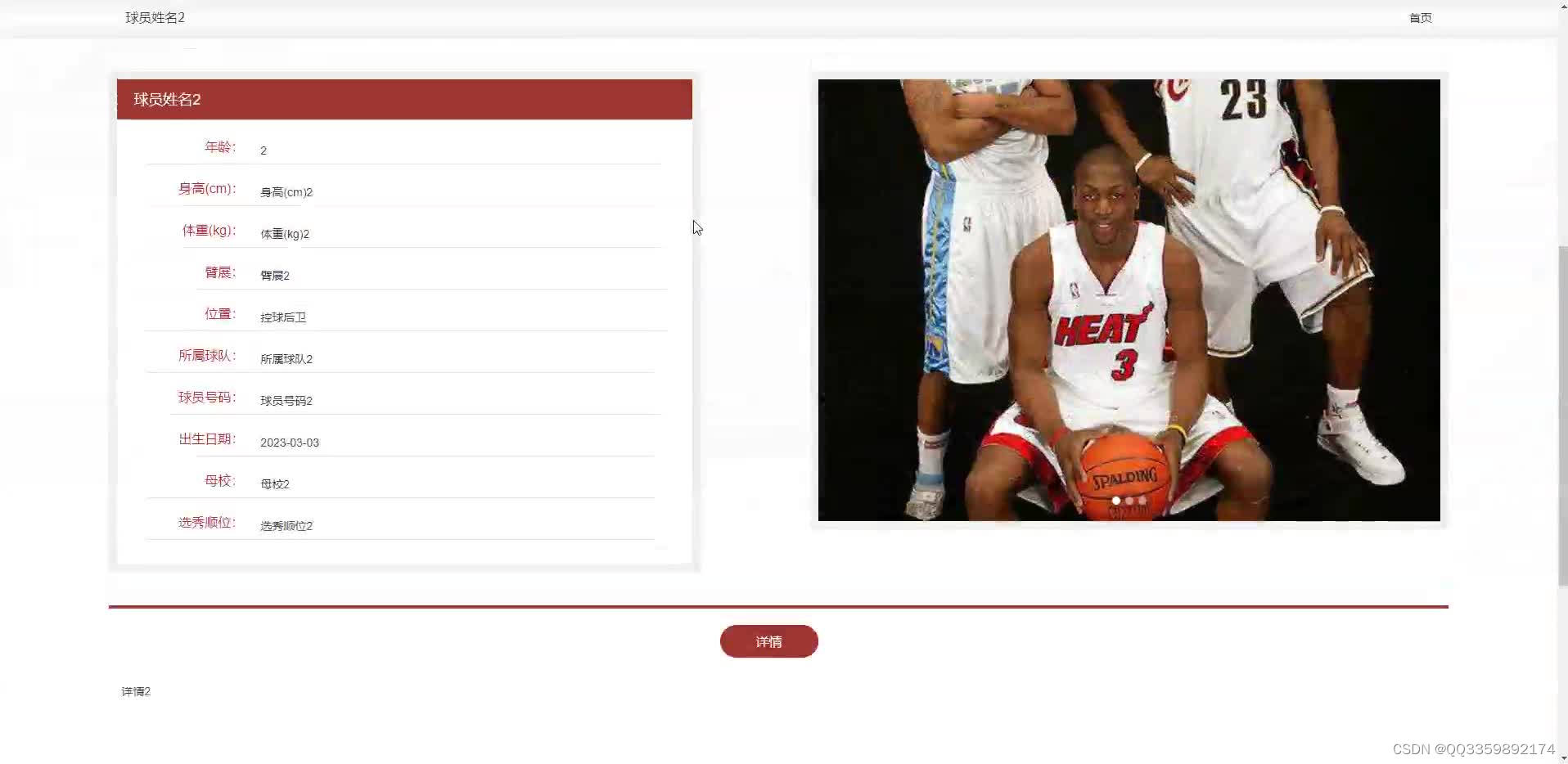Click the 详情2 description text

[136, 691]
